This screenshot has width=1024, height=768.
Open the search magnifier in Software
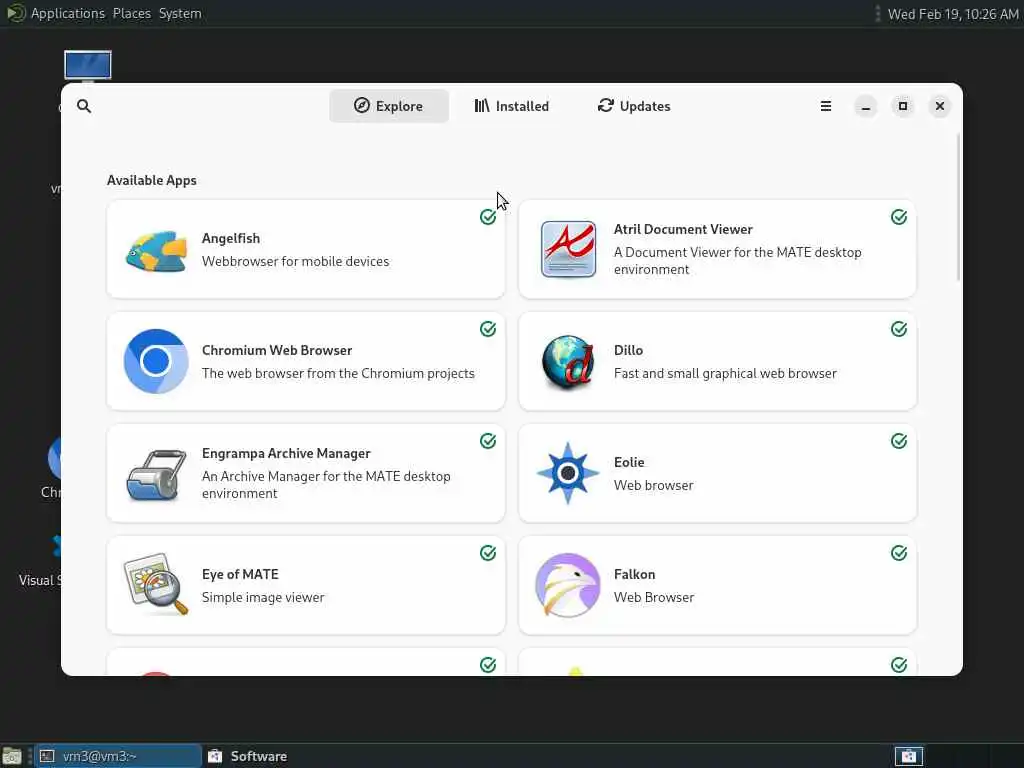pyautogui.click(x=84, y=106)
